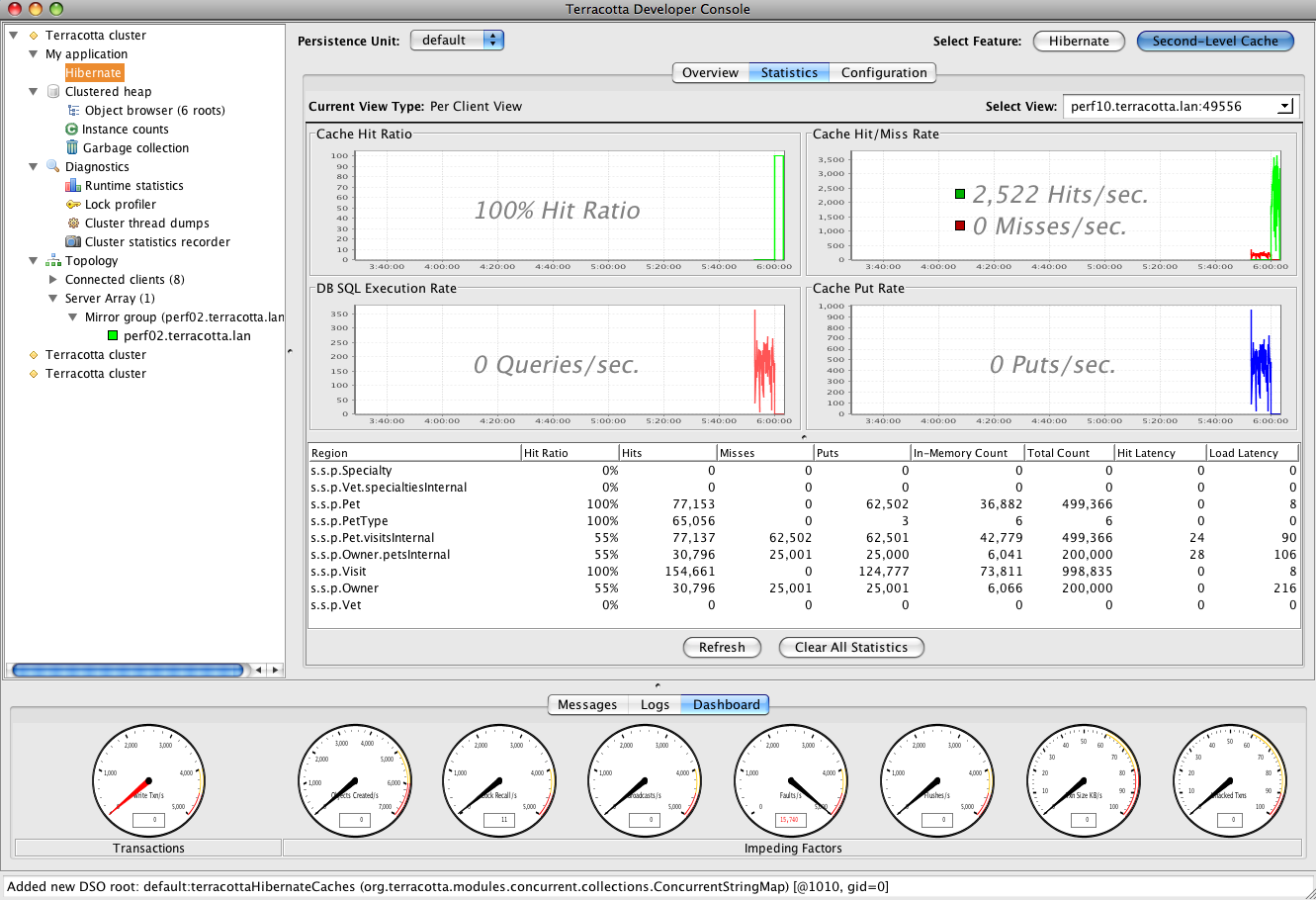1316x900 pixels.
Task: Click the tree panel horizontal scrollbar thumb
Action: (127, 670)
